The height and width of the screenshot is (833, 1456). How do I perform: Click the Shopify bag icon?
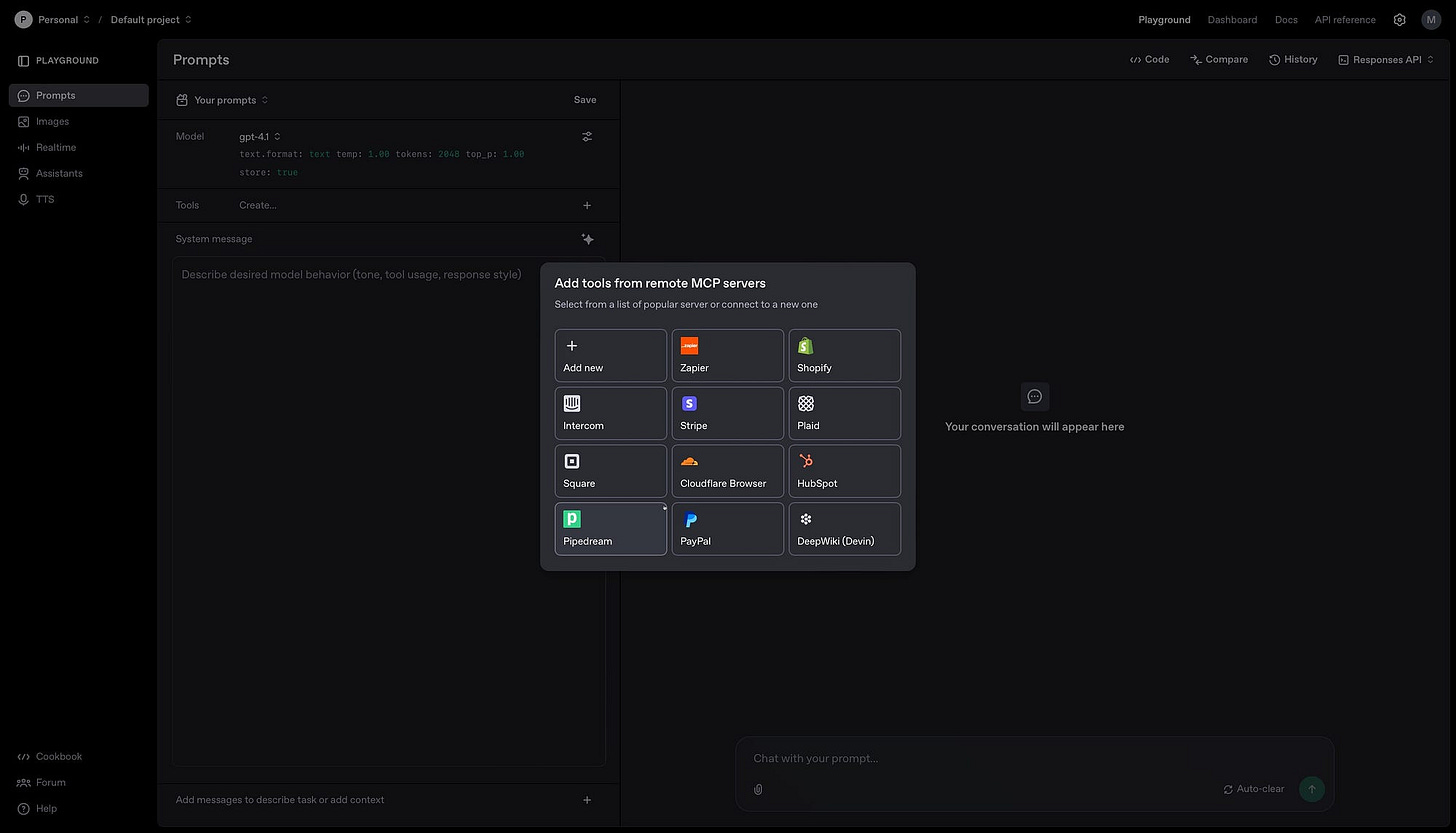click(x=806, y=346)
